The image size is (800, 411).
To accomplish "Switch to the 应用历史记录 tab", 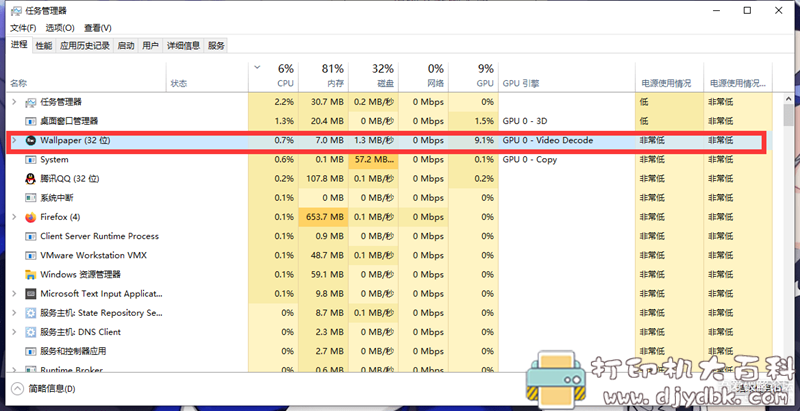I will pos(85,45).
